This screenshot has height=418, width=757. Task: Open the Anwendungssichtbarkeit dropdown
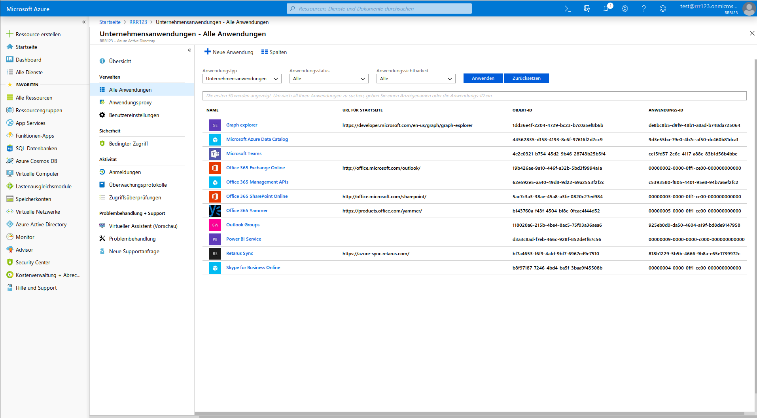pyautogui.click(x=414, y=77)
